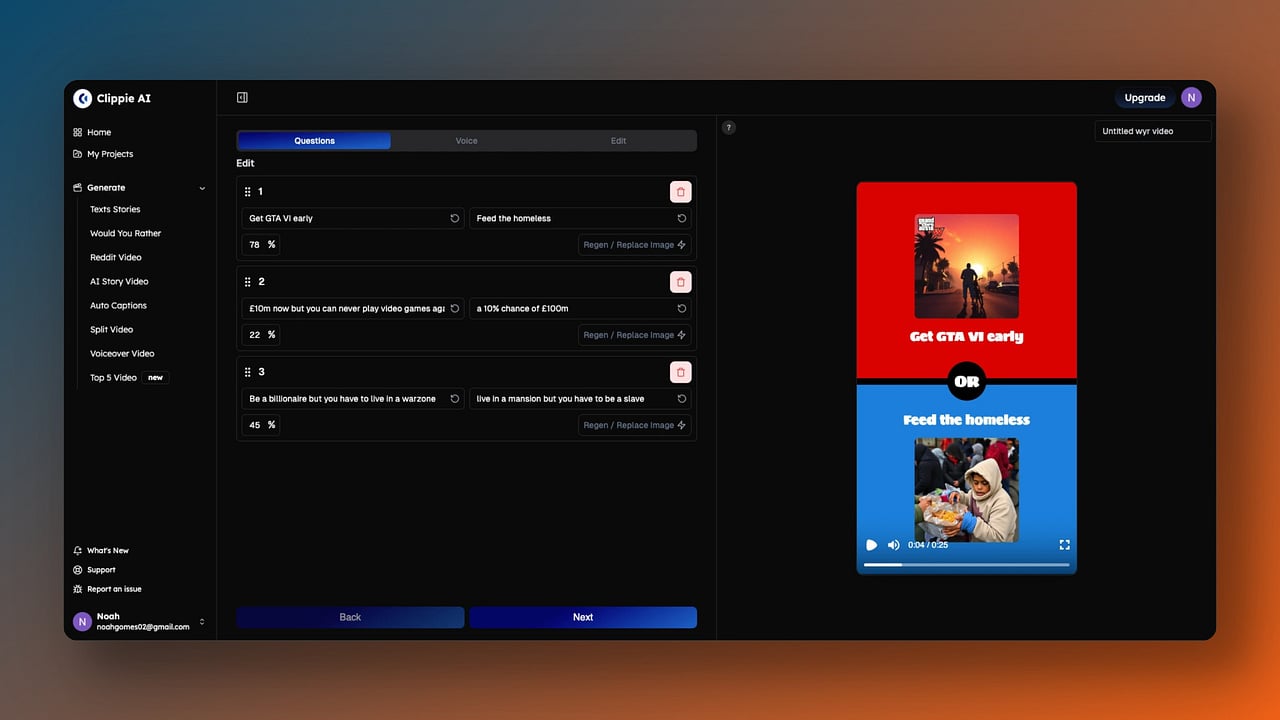Viewport: 1280px width, 720px height.
Task: Grab the drag handle of question 2
Action: [x=248, y=282]
